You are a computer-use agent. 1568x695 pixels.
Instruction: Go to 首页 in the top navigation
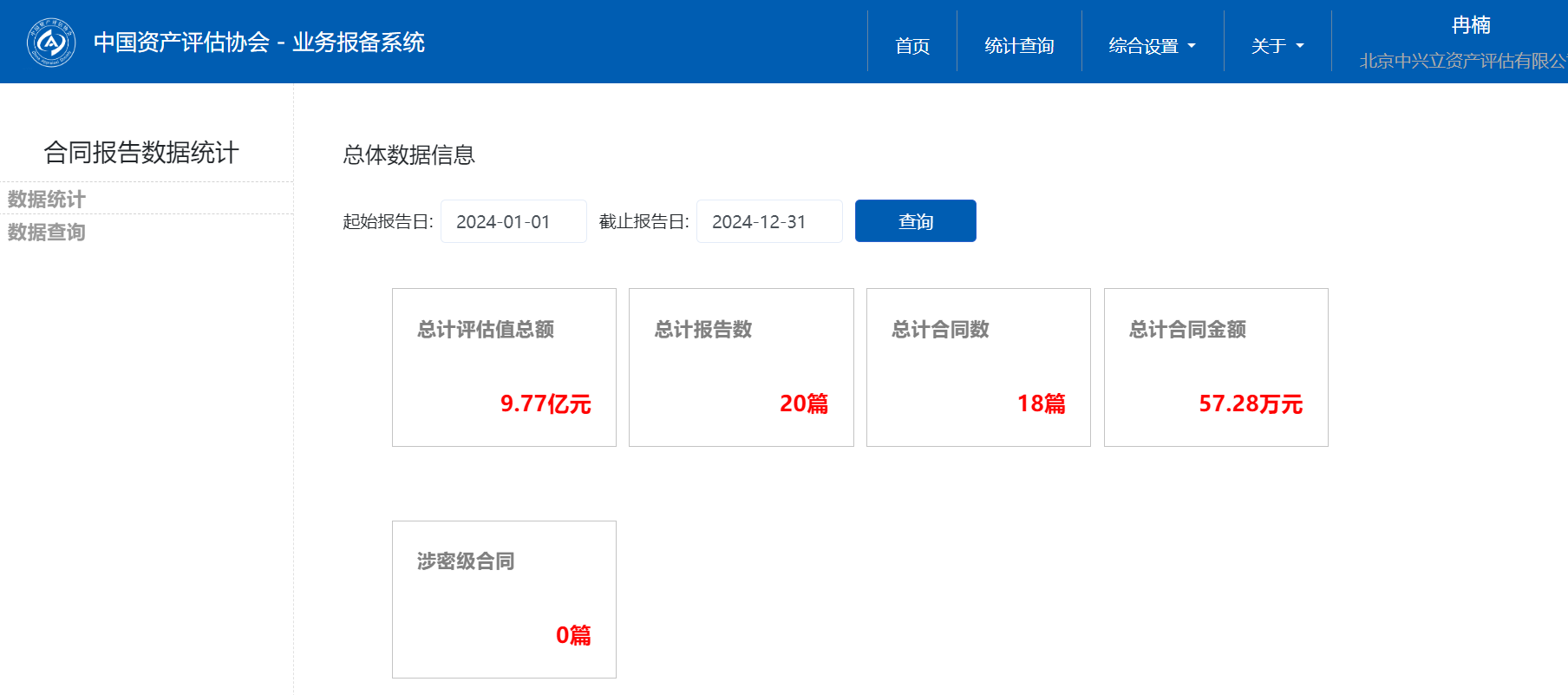(x=912, y=45)
